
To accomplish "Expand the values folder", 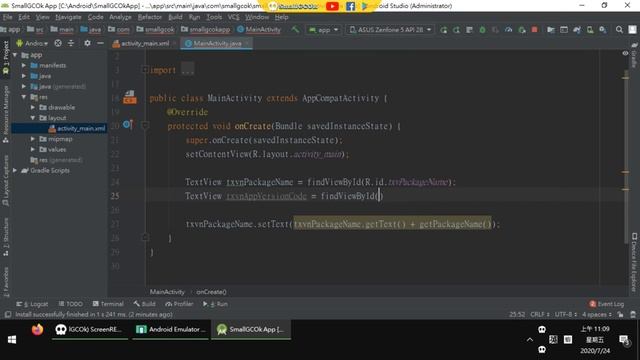I will click(x=33, y=149).
